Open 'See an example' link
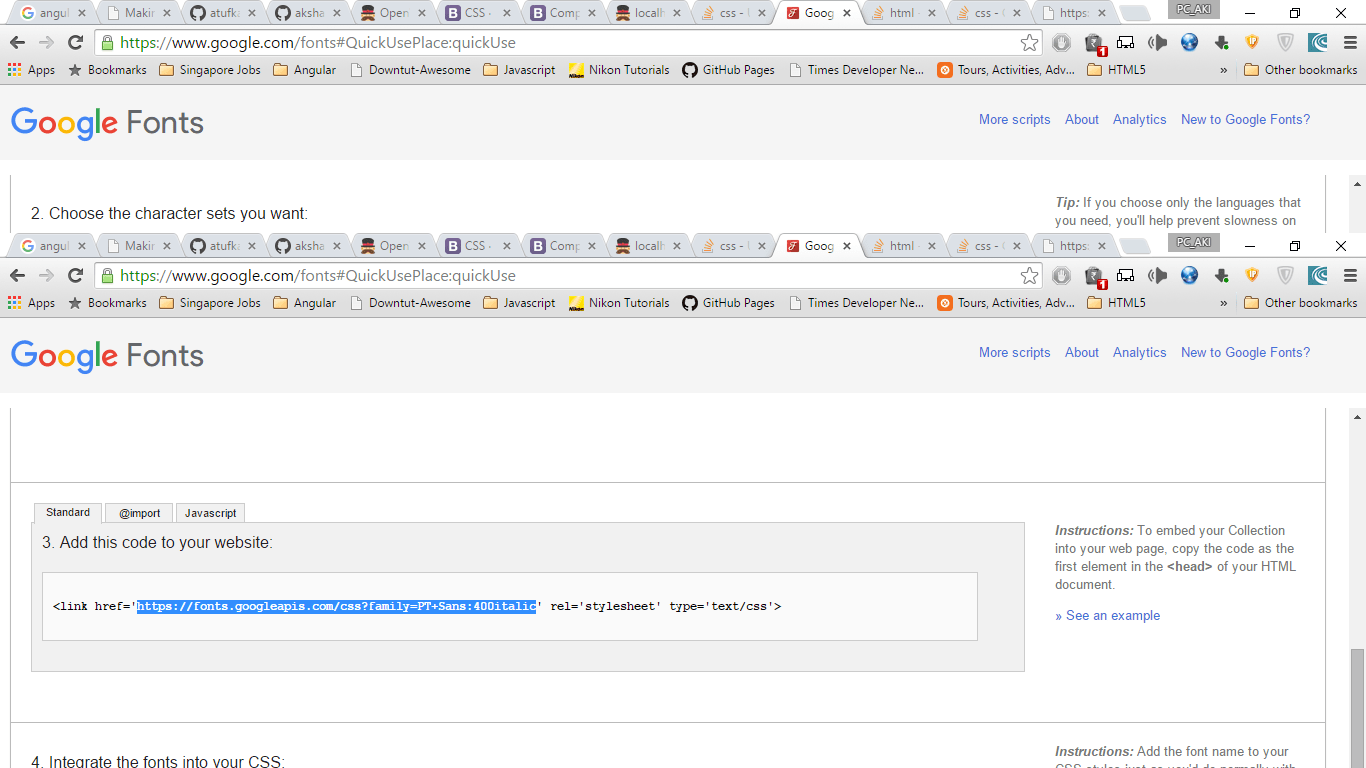1366x768 pixels. click(1107, 615)
